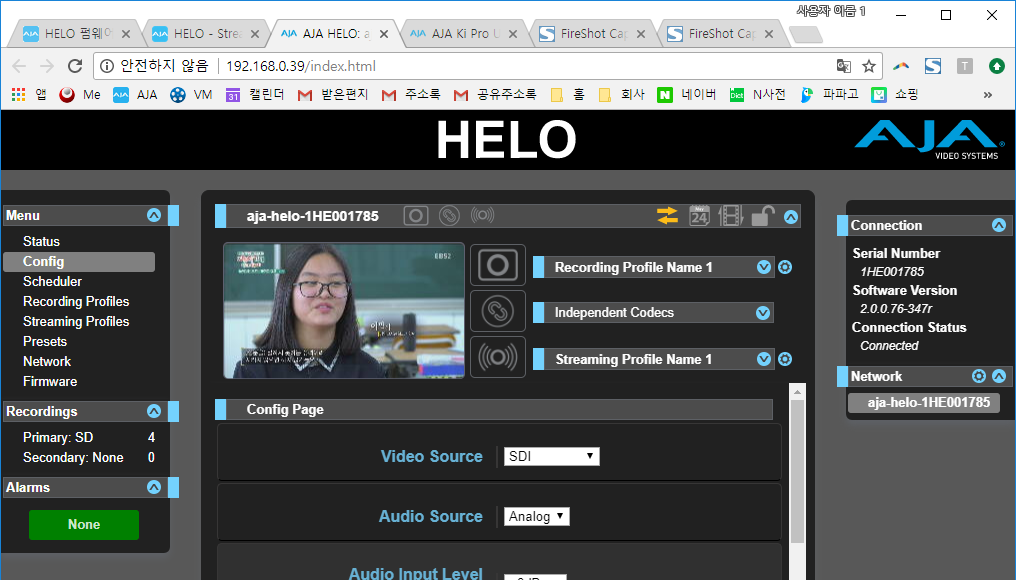Image resolution: width=1016 pixels, height=580 pixels.
Task: Click the green up-arrow extension icon
Action: point(997,66)
